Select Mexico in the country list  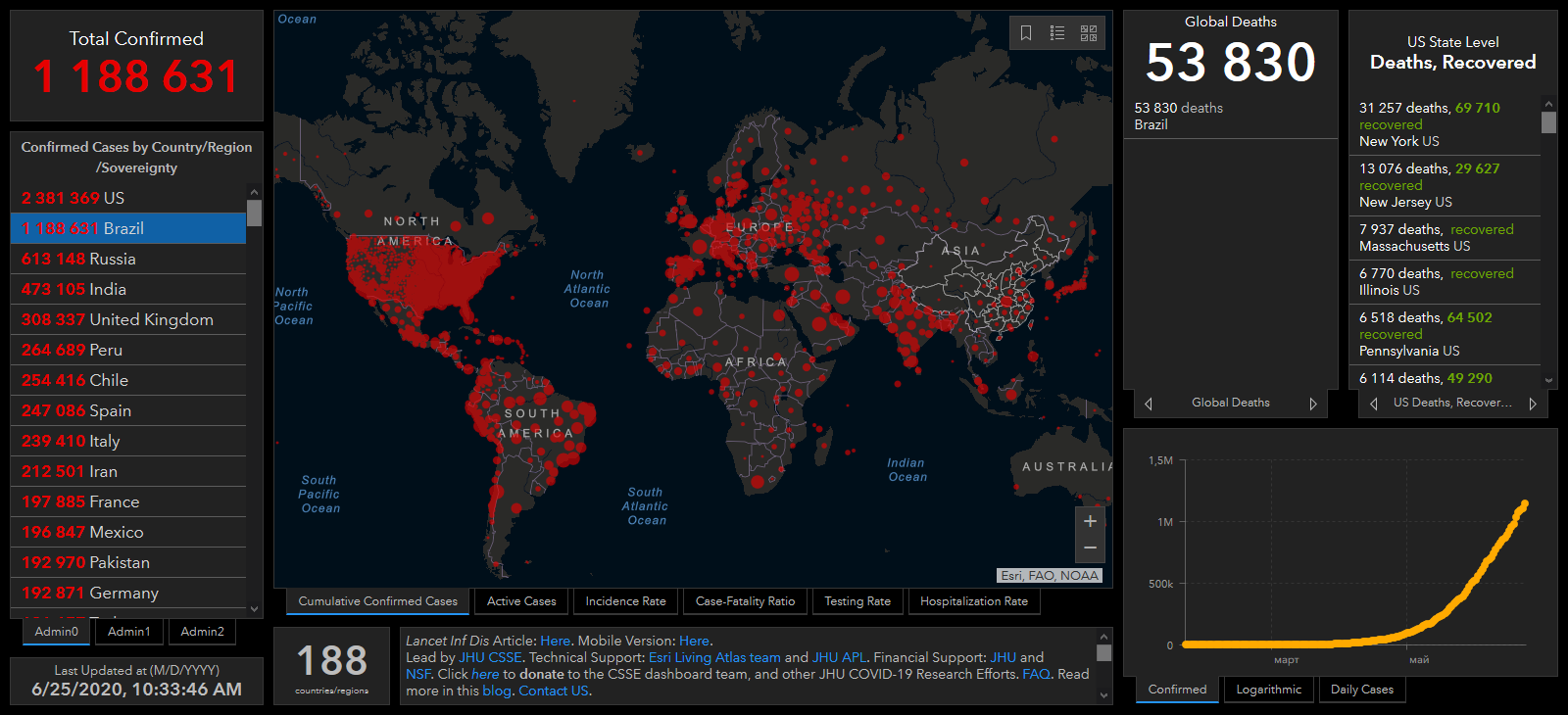[x=128, y=532]
